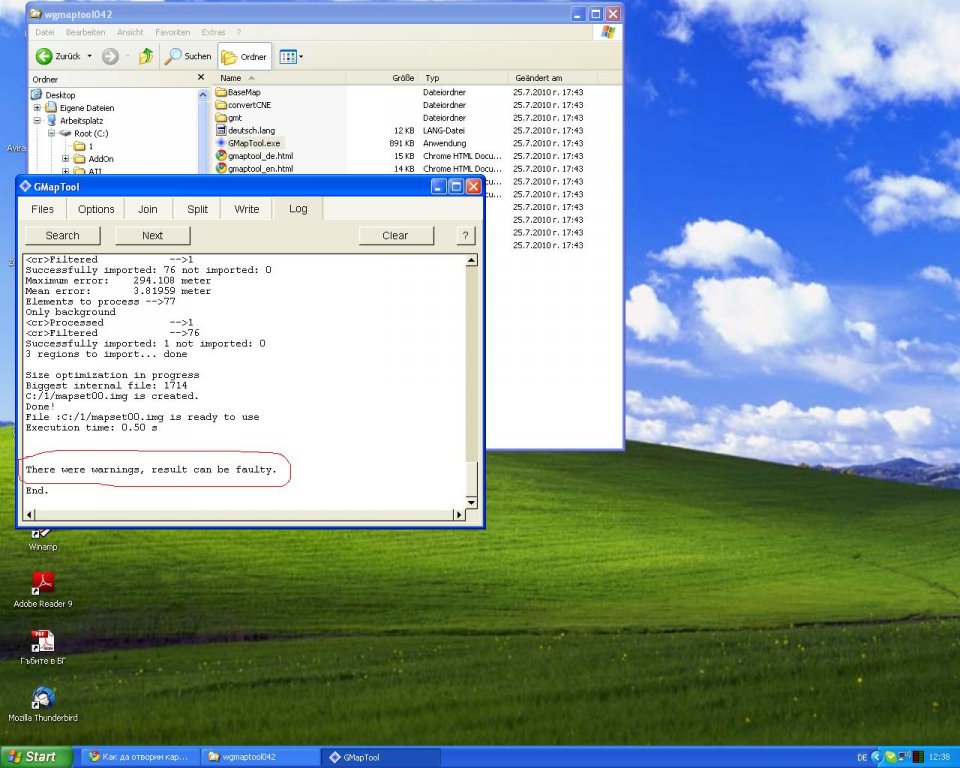Open Adobe Reader 9 desktop shortcut
This screenshot has width=960, height=768.
(42, 584)
